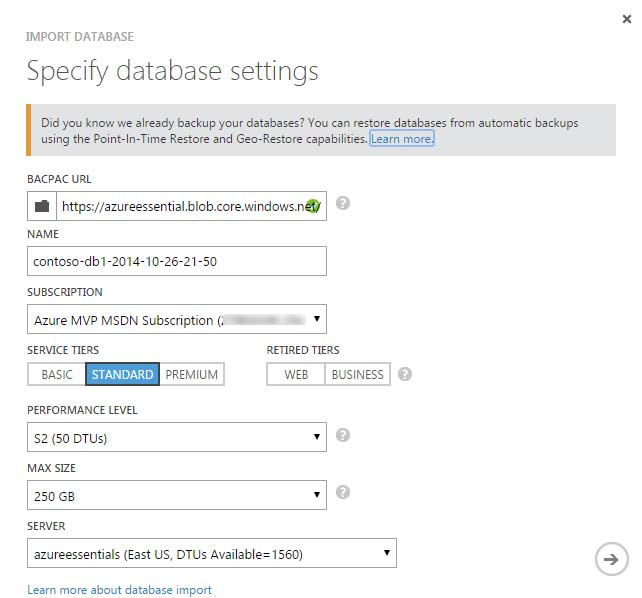
Task: Open the Subscription dropdown
Action: click(177, 320)
